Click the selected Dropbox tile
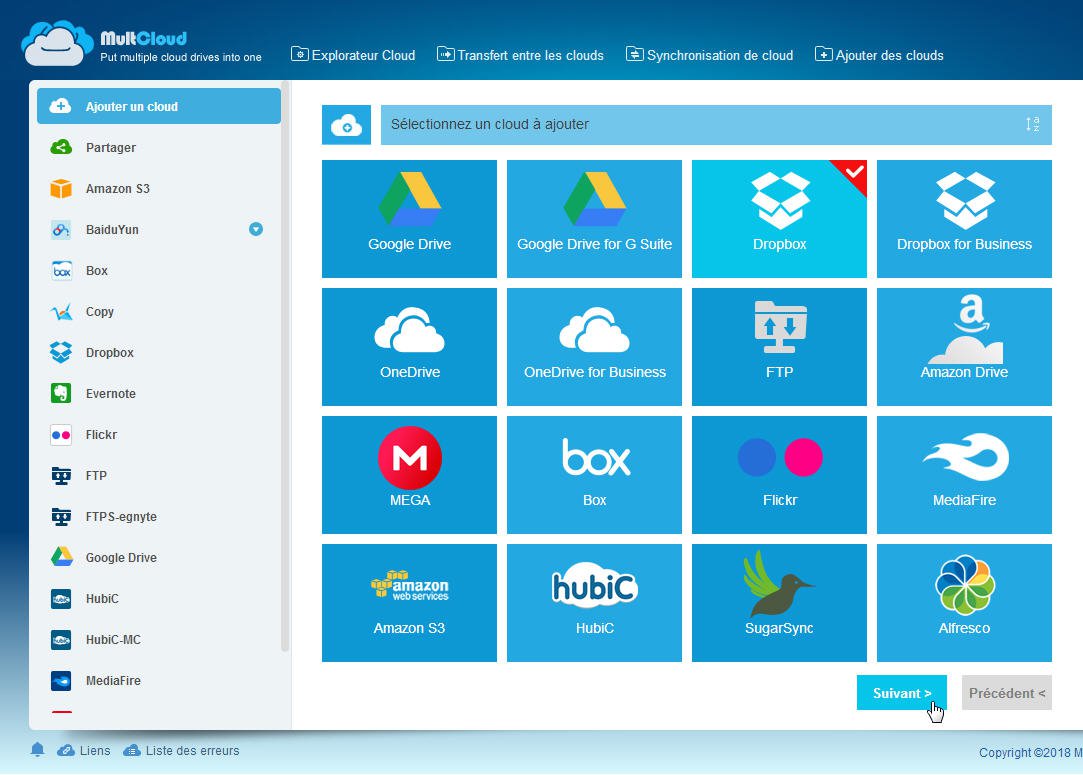The image size is (1083, 775). (779, 219)
